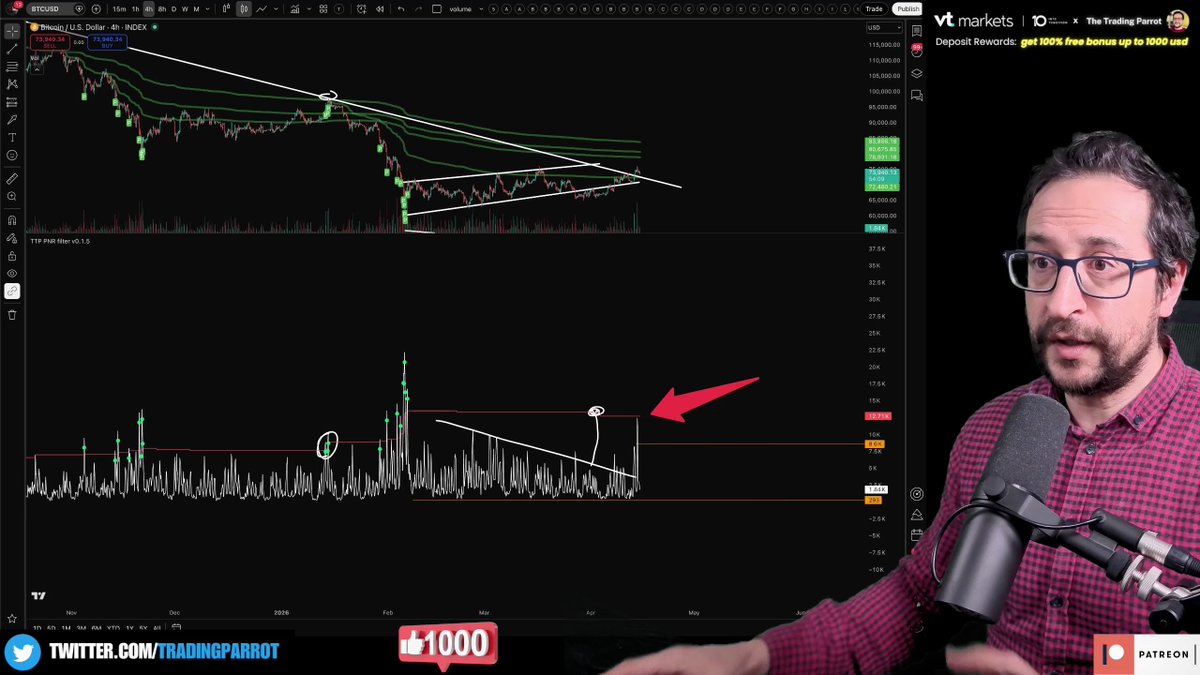Switch to the 15m timeframe

pos(119,9)
